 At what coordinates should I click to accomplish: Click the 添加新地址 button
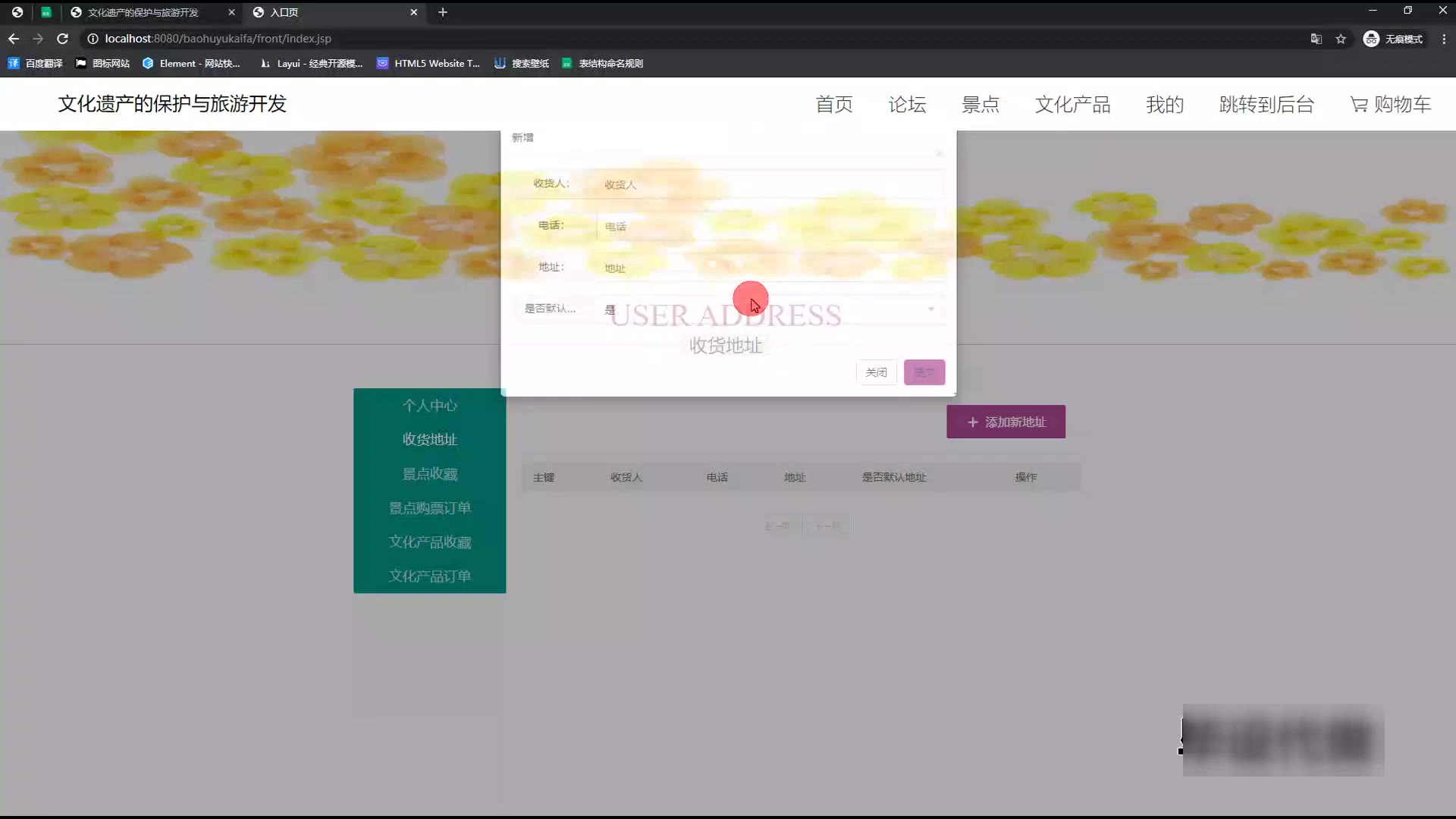1006,422
